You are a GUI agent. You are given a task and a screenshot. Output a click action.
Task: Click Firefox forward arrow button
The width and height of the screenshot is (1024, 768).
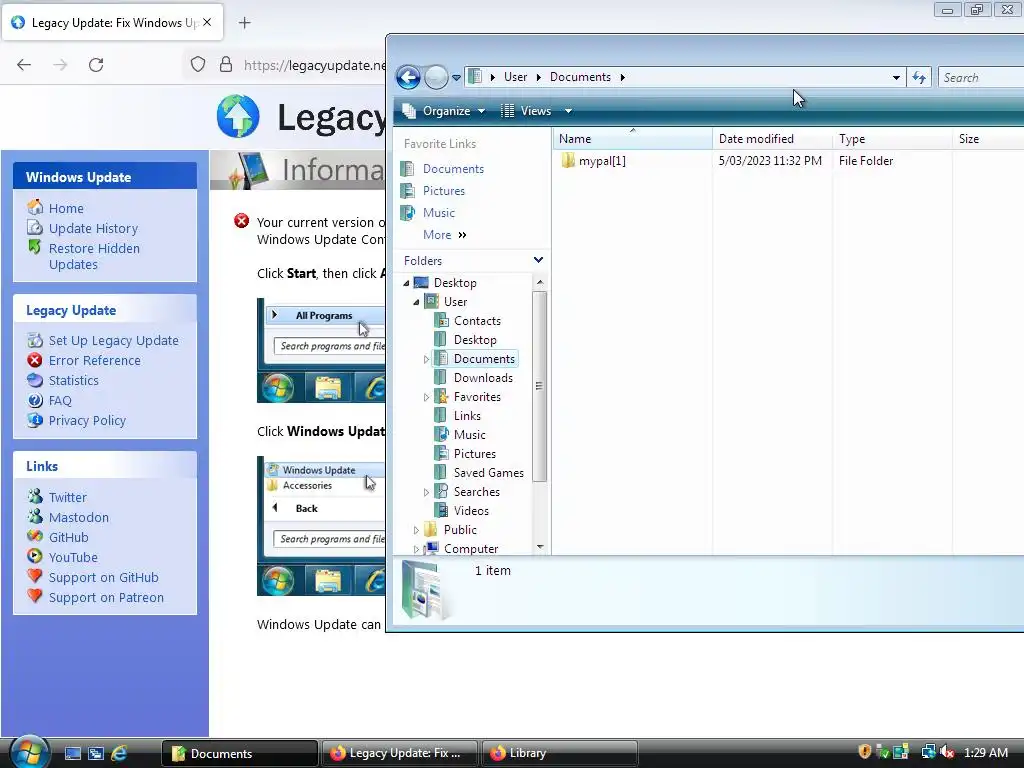(x=60, y=65)
